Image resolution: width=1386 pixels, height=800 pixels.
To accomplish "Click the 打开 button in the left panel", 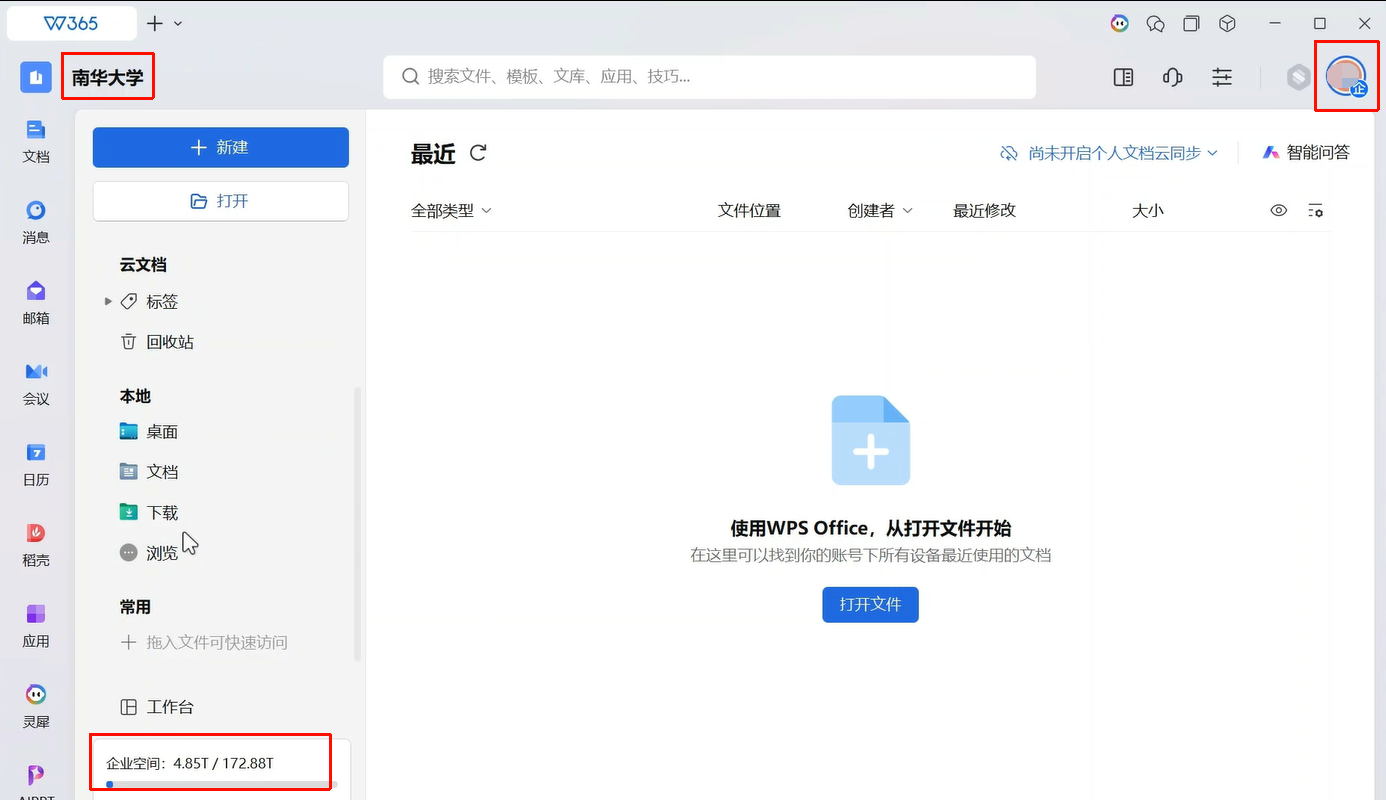I will tap(221, 201).
